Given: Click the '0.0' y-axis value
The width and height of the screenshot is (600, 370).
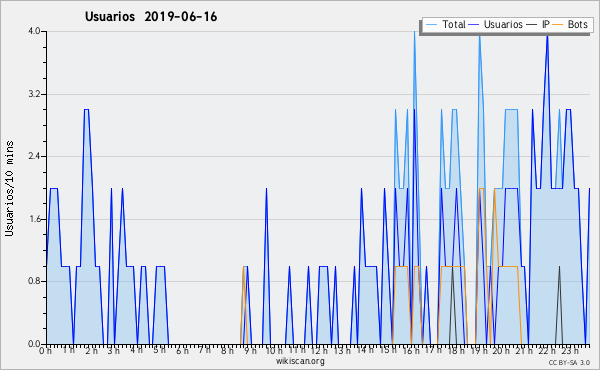Looking at the screenshot, I should (34, 344).
